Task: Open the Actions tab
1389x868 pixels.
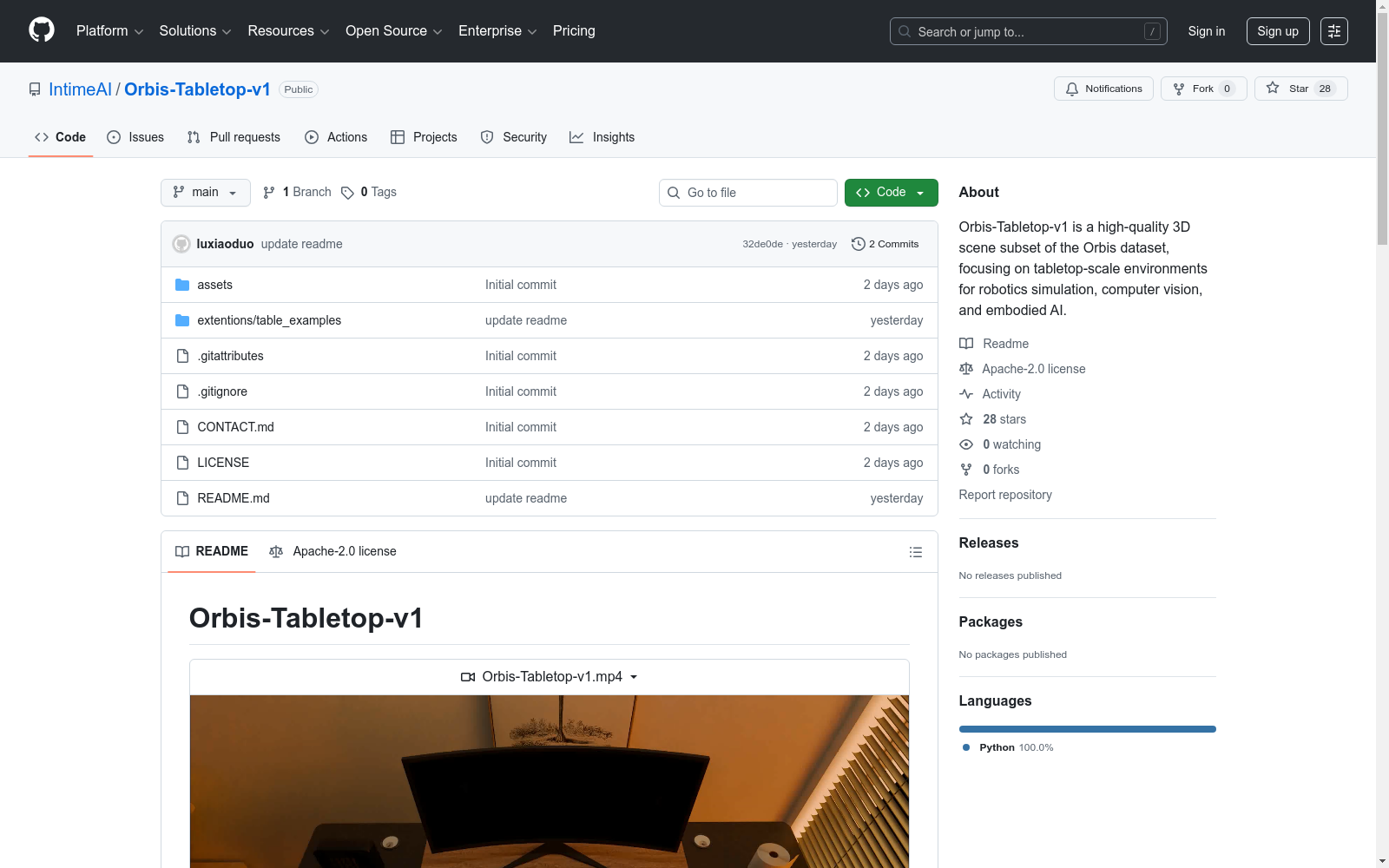Action: pos(336,137)
